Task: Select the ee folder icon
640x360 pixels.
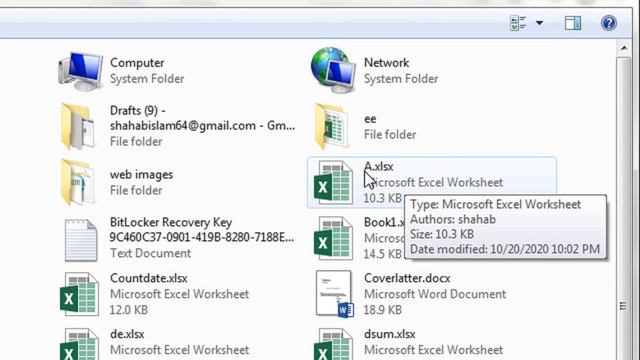Action: [x=332, y=126]
